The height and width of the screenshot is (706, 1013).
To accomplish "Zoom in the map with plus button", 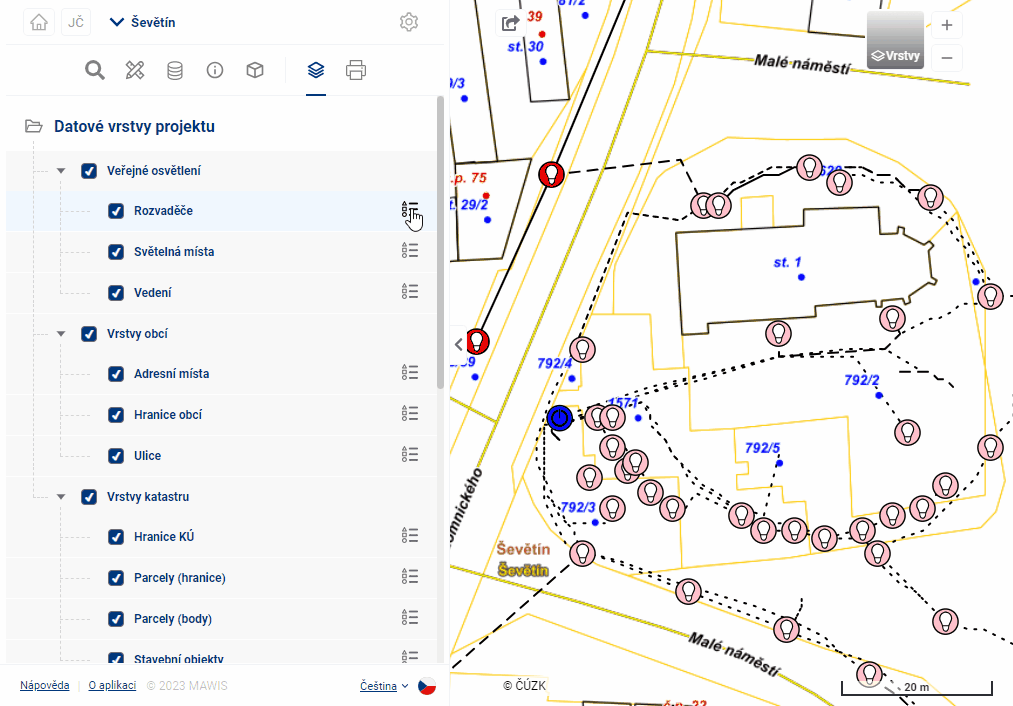I will (x=946, y=26).
